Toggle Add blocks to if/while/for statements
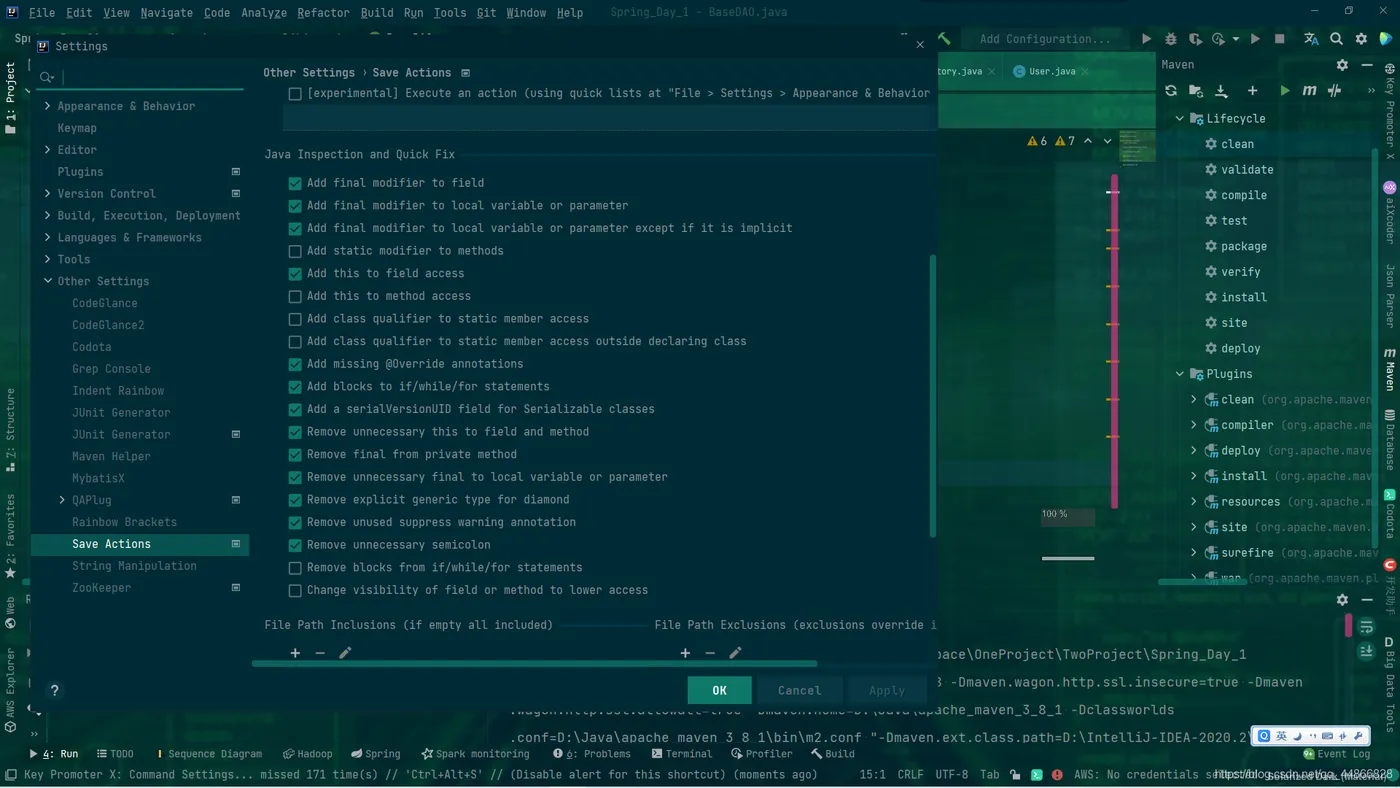The width and height of the screenshot is (1400, 788). point(295,387)
